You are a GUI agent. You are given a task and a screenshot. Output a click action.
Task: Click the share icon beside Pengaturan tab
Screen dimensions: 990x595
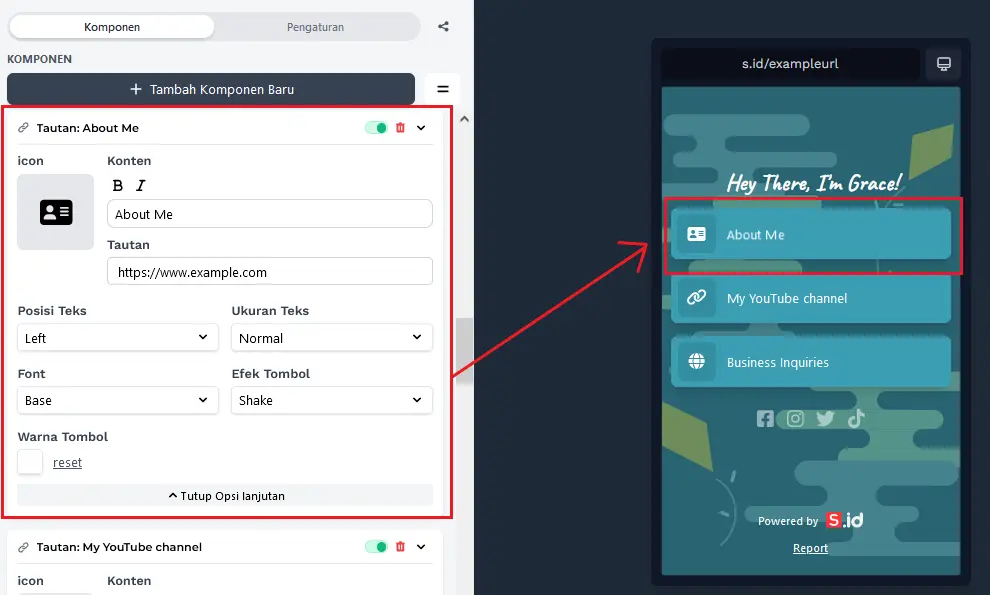tap(443, 27)
